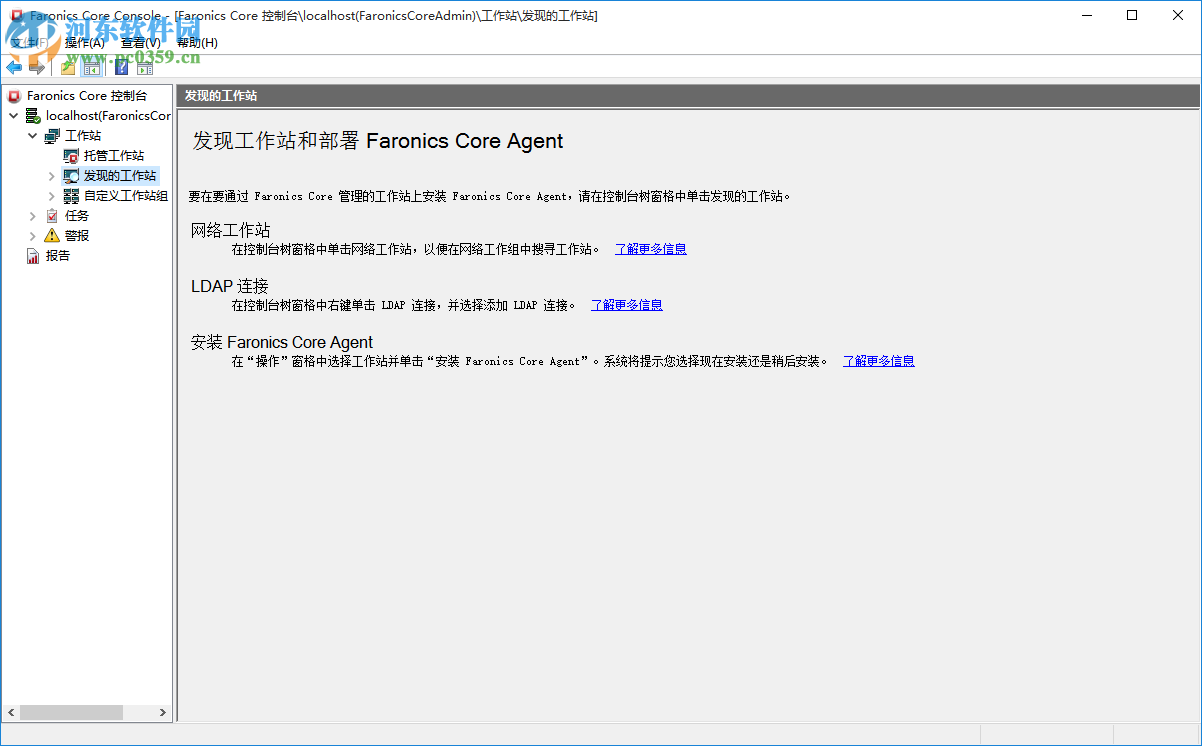
Task: Toggle the action pane with the rightmost toolbar icon
Action: coord(145,68)
